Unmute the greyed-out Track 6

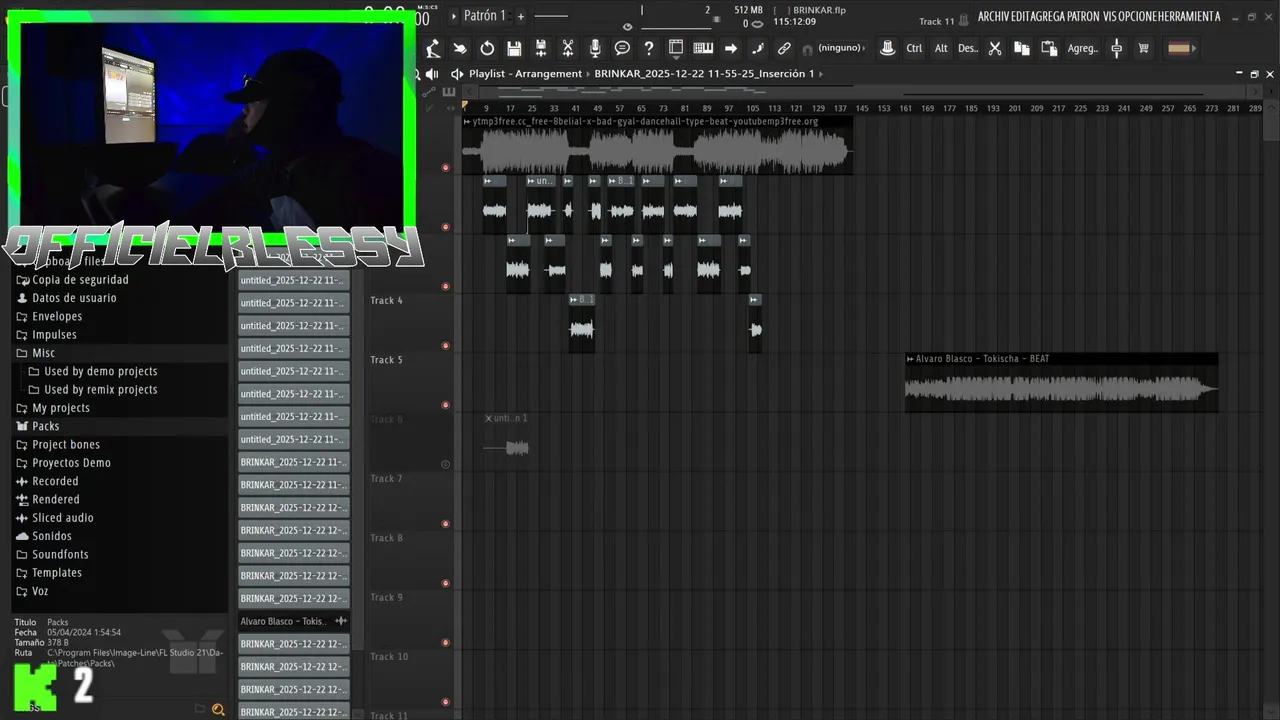[x=446, y=464]
